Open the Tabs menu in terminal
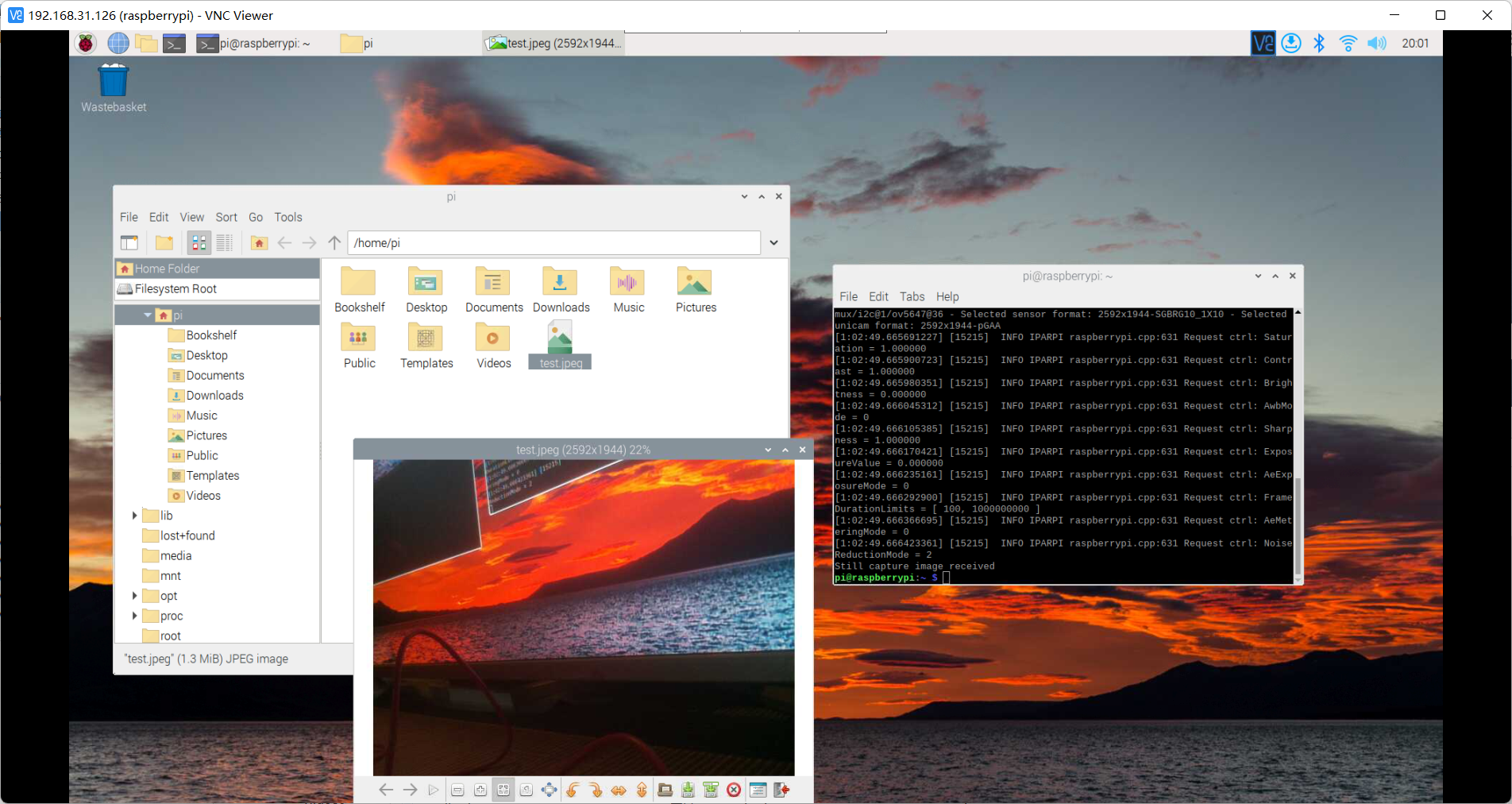Viewport: 1512px width, 804px height. tap(912, 296)
